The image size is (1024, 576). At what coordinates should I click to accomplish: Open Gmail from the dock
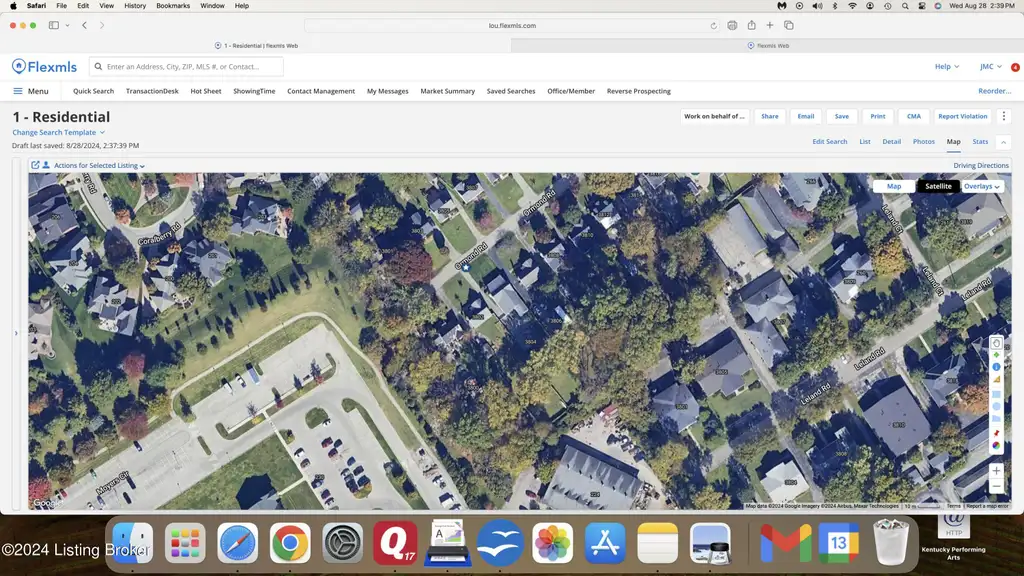[786, 543]
